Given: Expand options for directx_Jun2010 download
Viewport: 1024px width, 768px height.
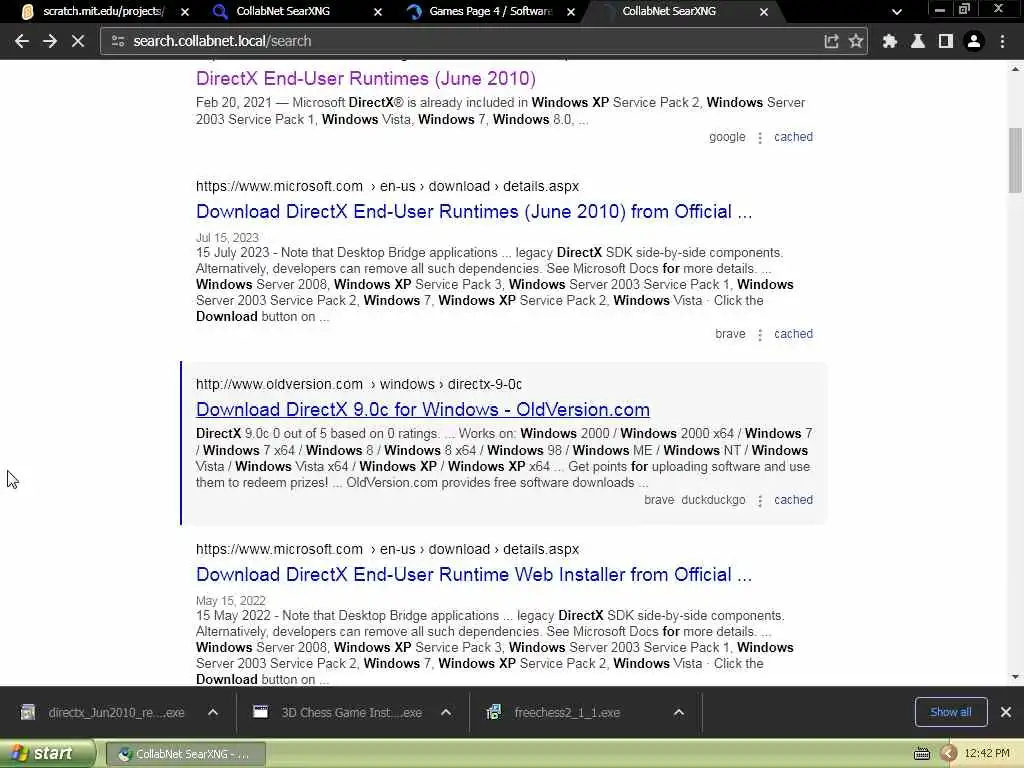Looking at the screenshot, I should [213, 712].
